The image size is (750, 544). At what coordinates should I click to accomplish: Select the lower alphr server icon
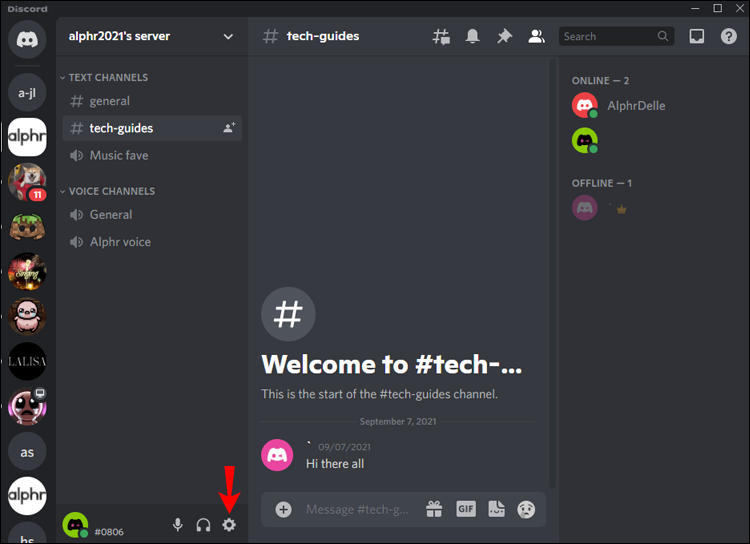27,496
